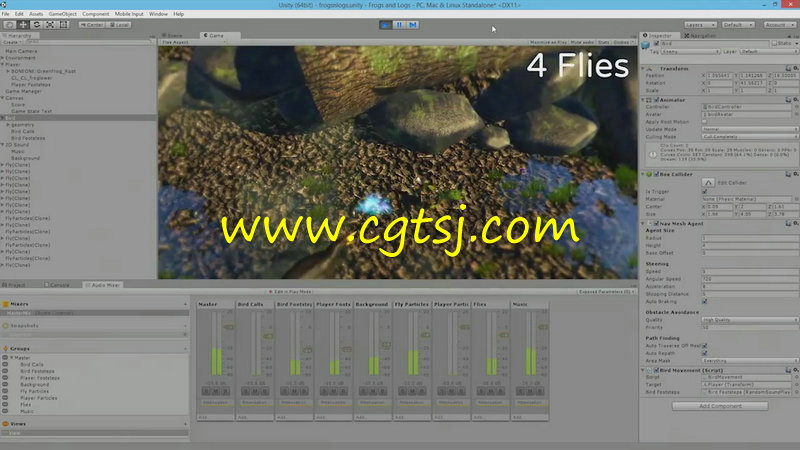Open Nav Mesh Agent gear menu
The image size is (800, 450).
[x=795, y=223]
